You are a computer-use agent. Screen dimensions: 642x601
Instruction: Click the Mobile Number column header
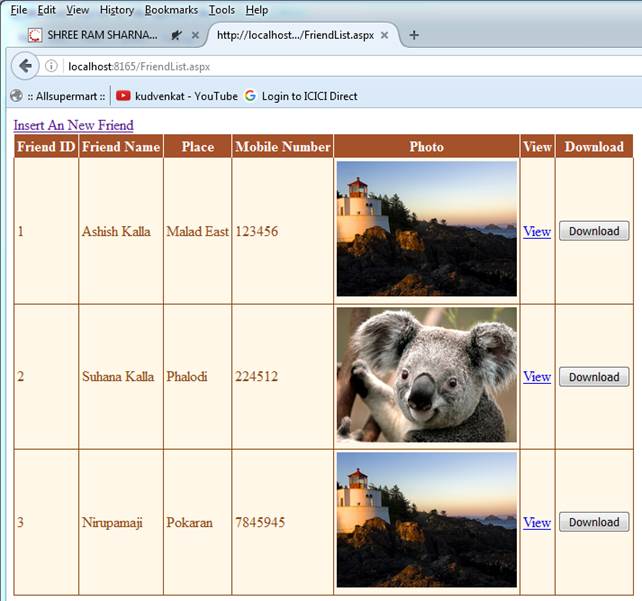point(283,147)
